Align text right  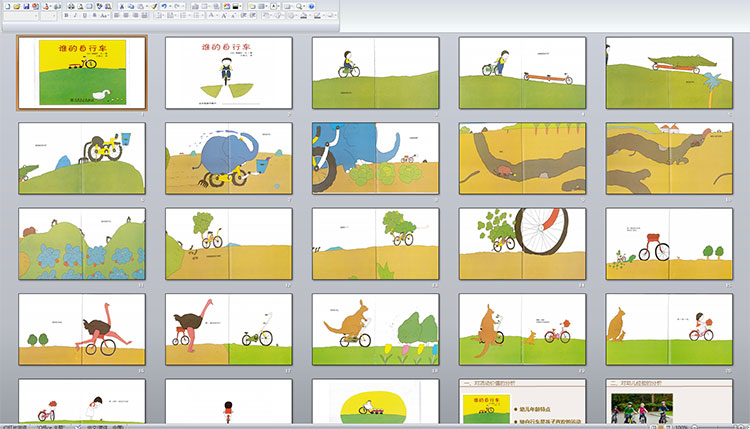[x=136, y=15]
